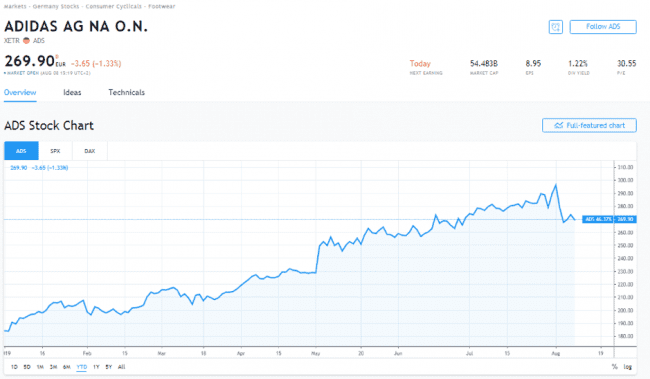Screen dimensions: 650x379
Task: Switch to the Ideas tab
Action: click(x=72, y=92)
